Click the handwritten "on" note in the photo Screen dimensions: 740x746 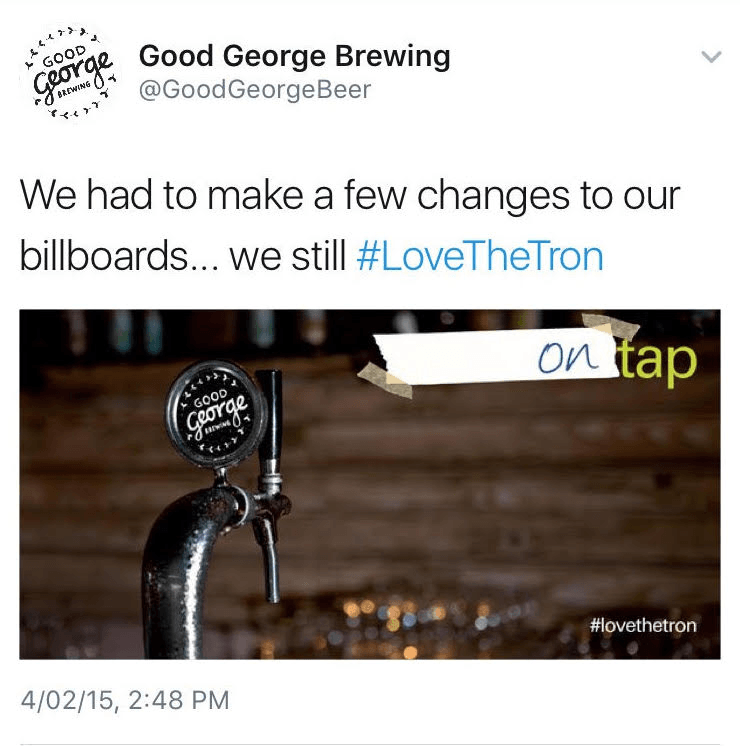click(x=567, y=357)
